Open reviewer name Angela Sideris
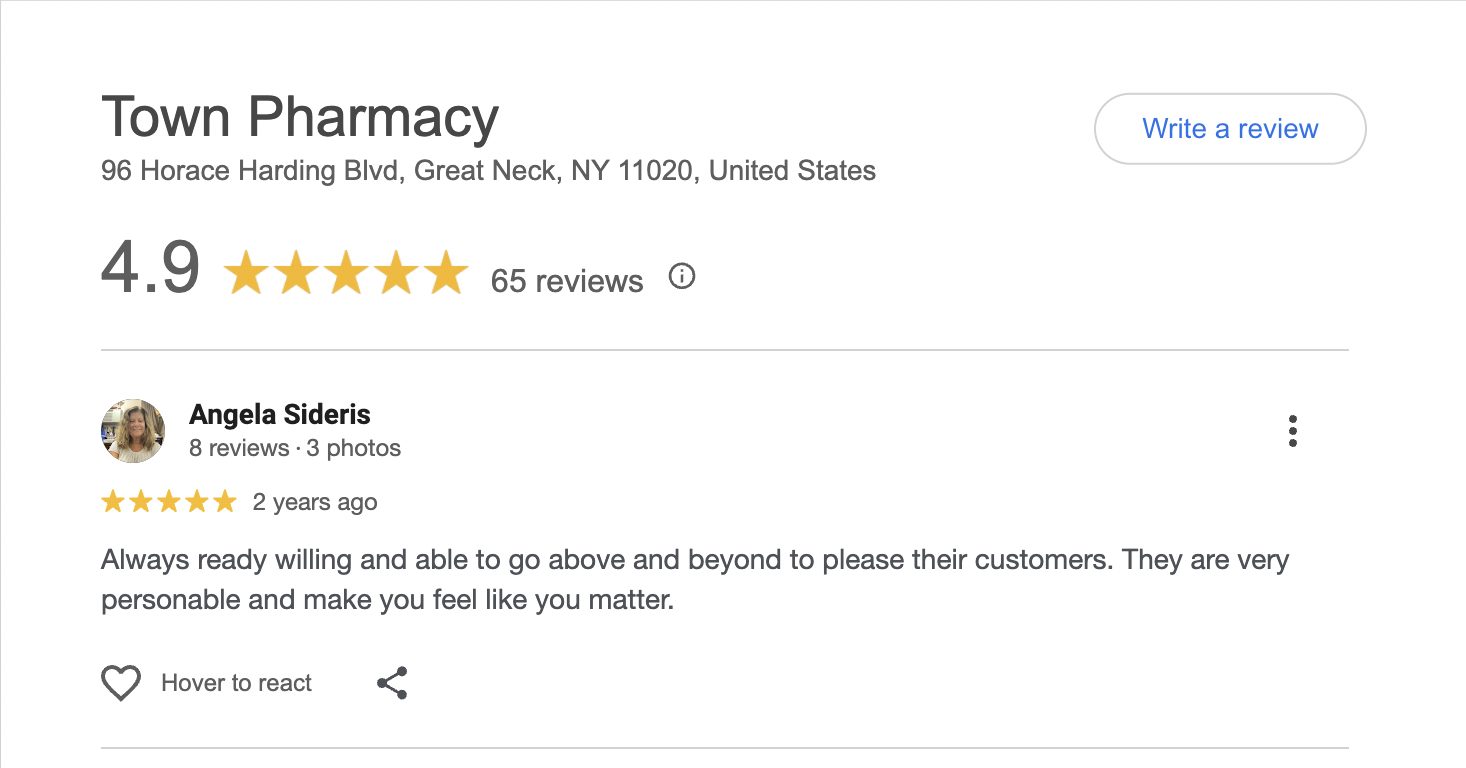Image resolution: width=1466 pixels, height=768 pixels. tap(280, 414)
